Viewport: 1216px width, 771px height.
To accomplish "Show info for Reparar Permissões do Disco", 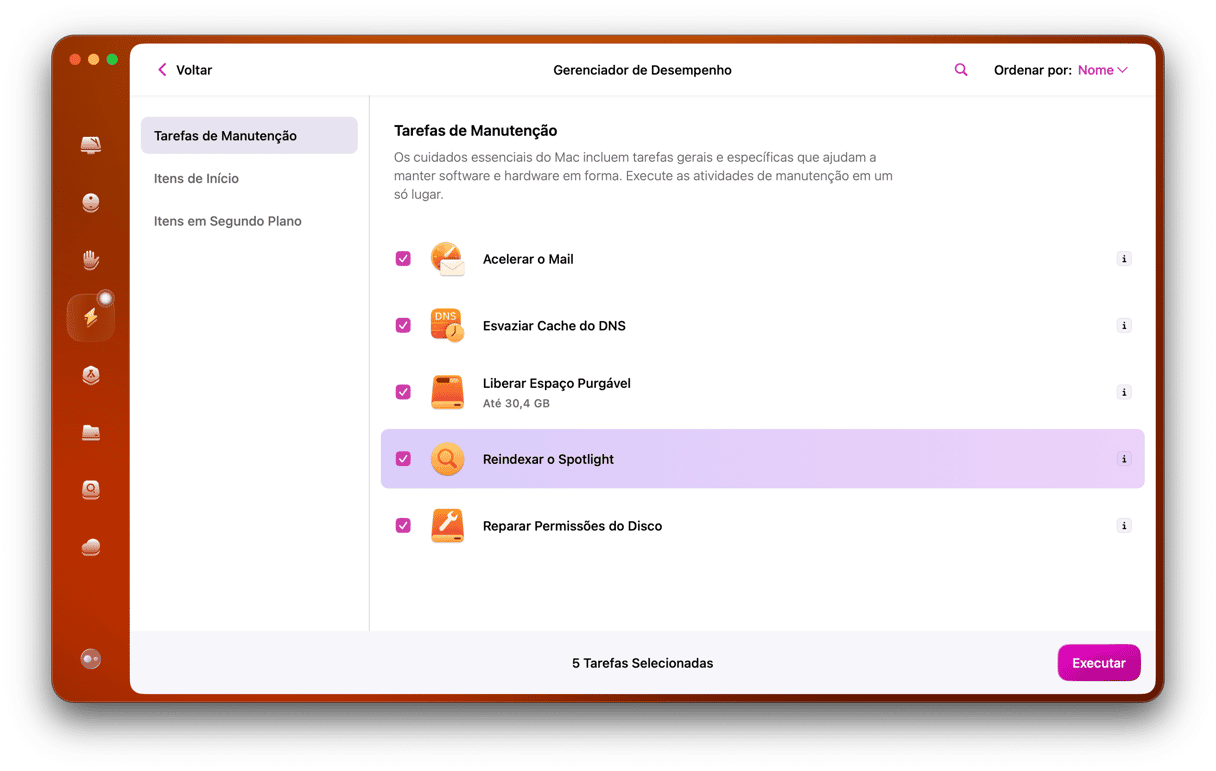I will click(1124, 526).
